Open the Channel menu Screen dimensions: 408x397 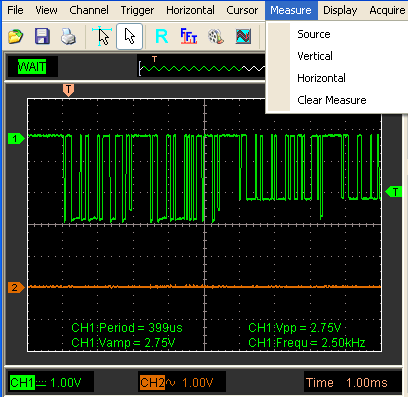coord(89,10)
